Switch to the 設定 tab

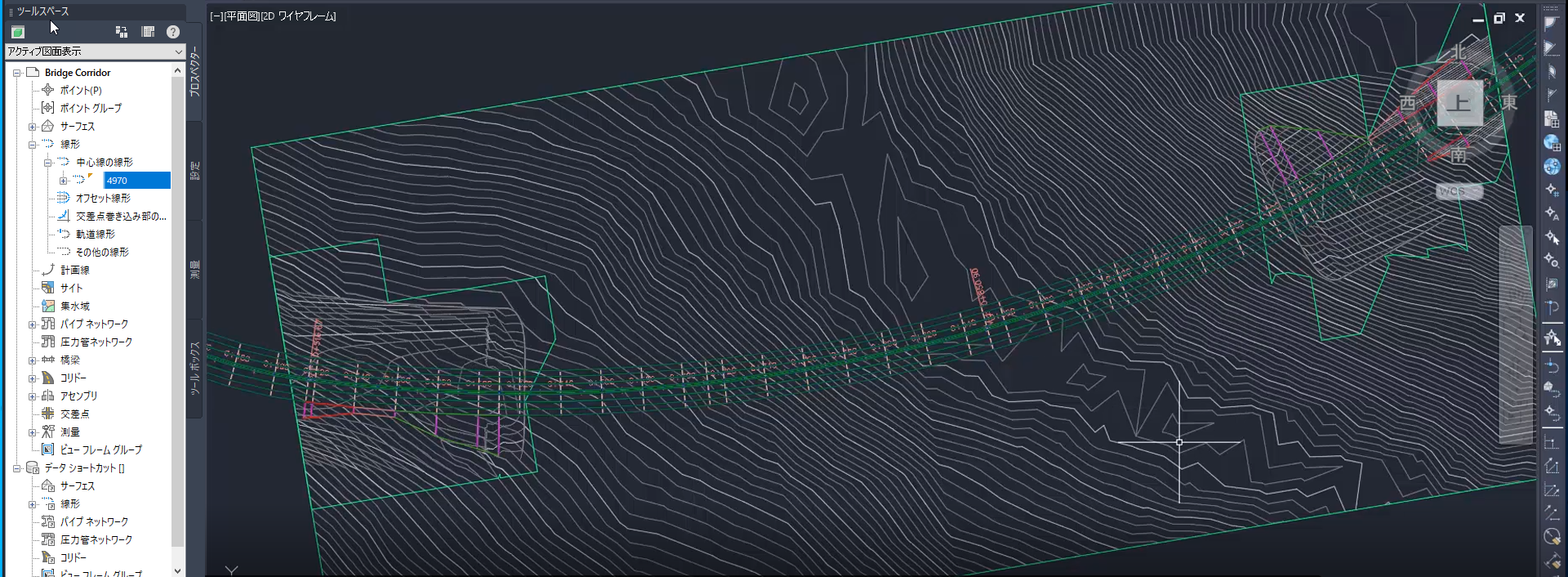pos(194,171)
